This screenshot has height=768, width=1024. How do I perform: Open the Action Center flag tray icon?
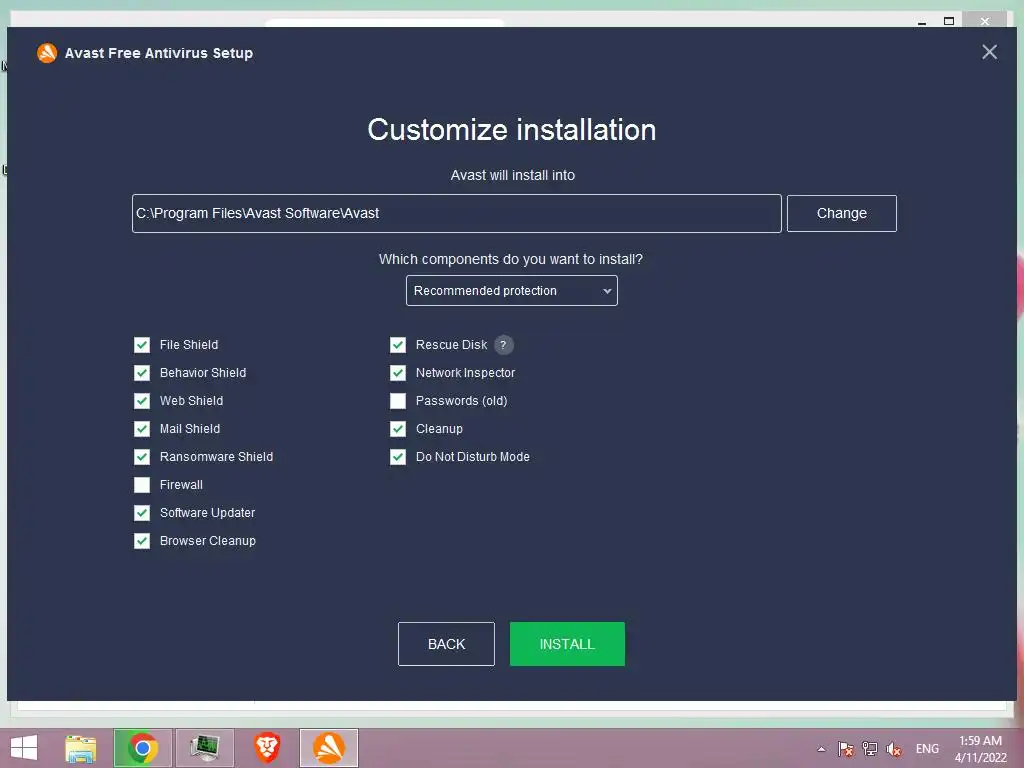click(x=845, y=749)
